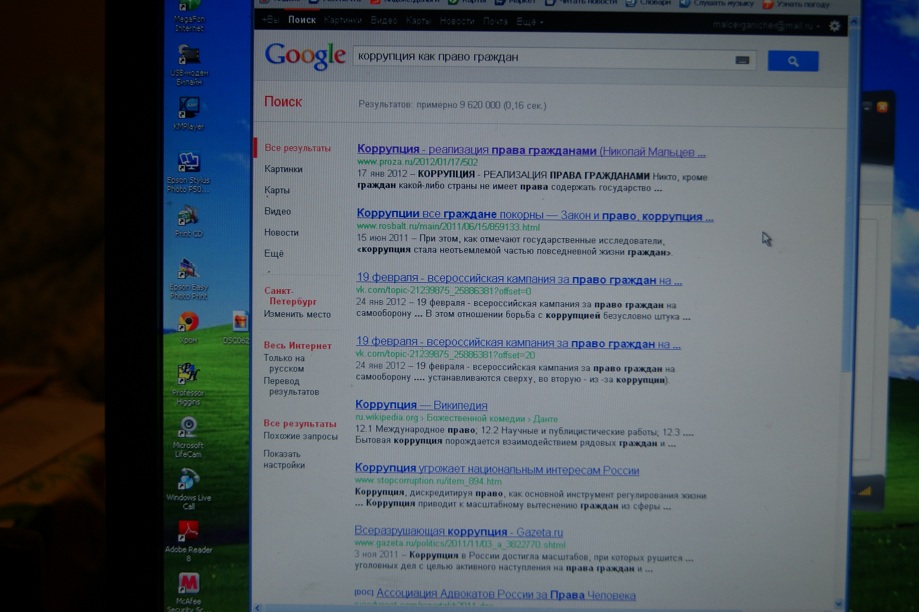
Task: Click the Санкт-Петербург location heading
Action: click(290, 296)
